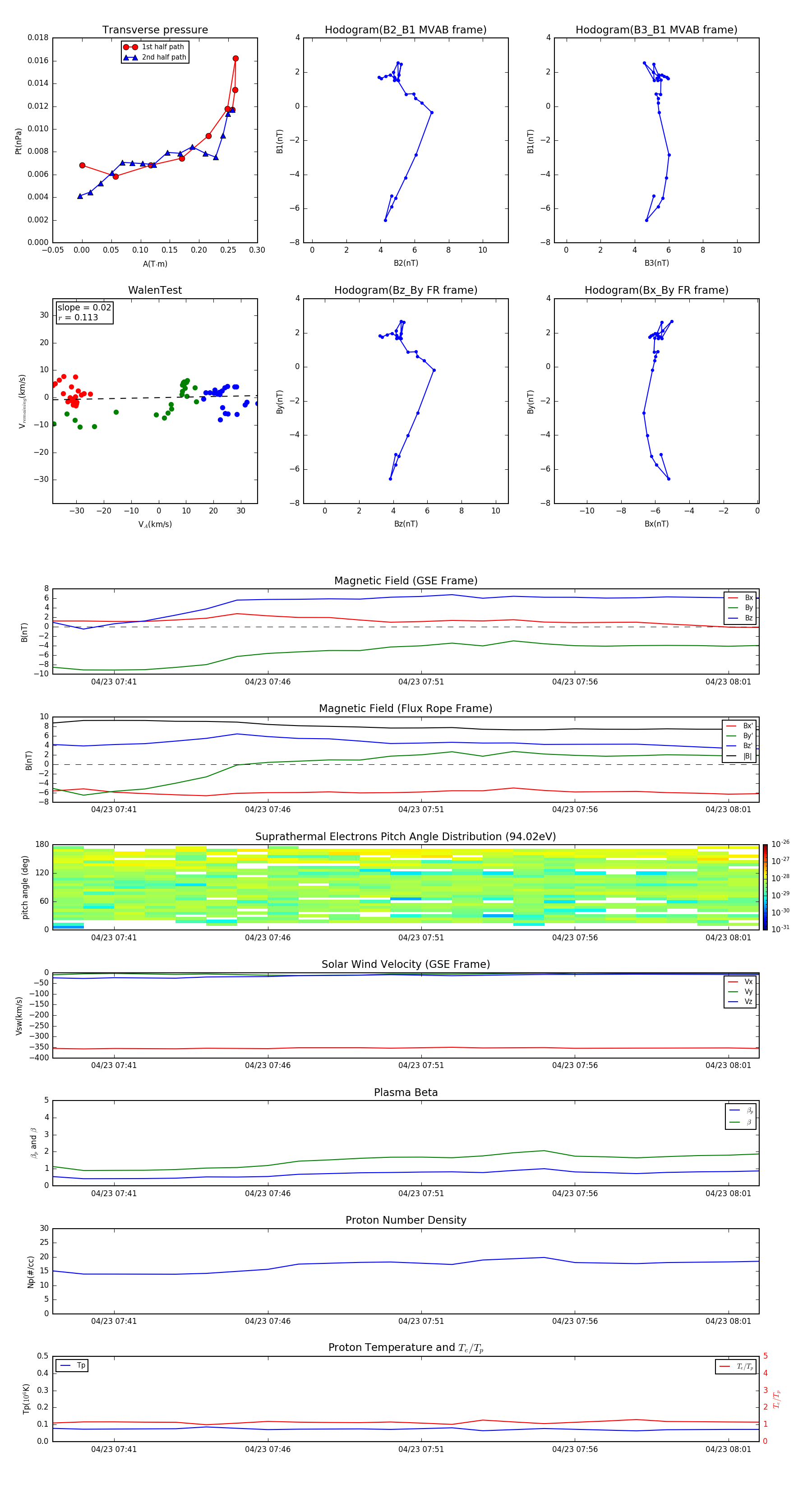The height and width of the screenshot is (1489, 812).
Task: Click the 'Pt(nPa)' y-axis label
Action: (18, 140)
